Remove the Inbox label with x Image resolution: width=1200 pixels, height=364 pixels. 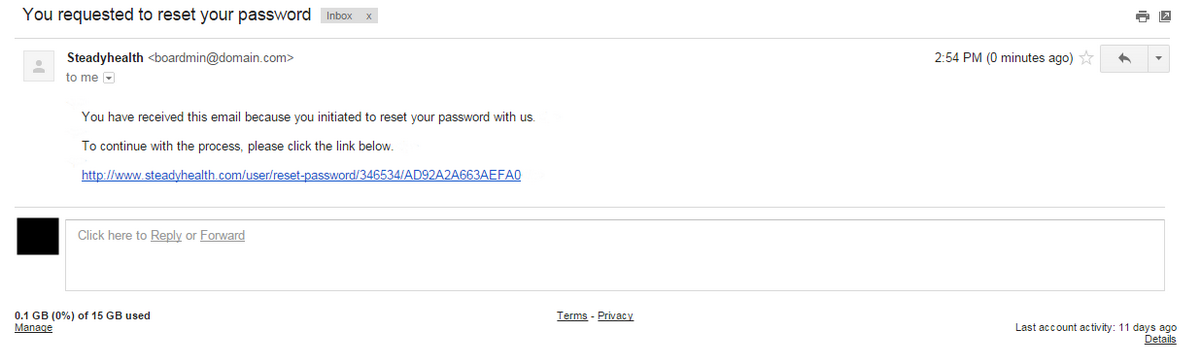tap(370, 17)
